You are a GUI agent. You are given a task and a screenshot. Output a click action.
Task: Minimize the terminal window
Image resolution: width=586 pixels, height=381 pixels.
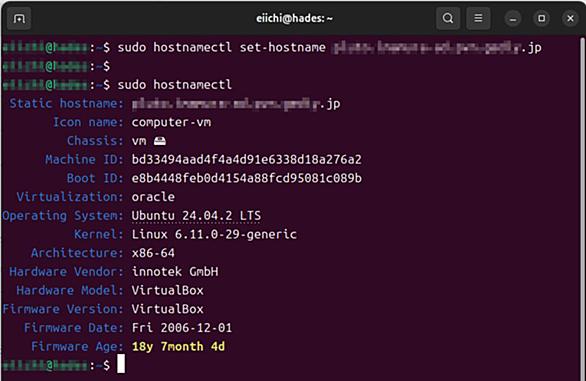coord(513,18)
